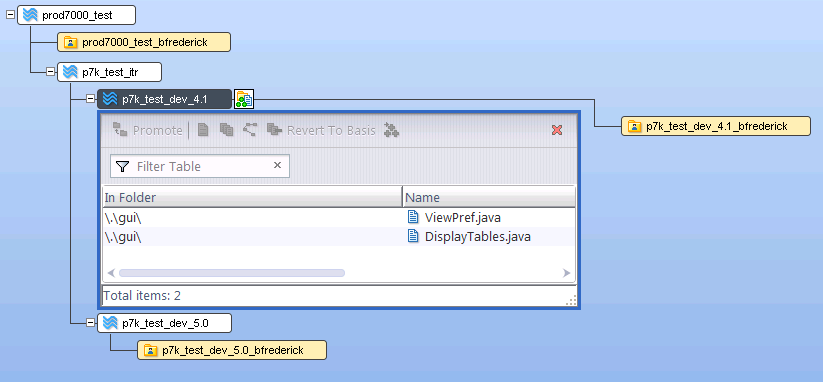Collapse the p7k_test_dev_4.1 stream
This screenshot has width=823, height=382.
coord(90,99)
